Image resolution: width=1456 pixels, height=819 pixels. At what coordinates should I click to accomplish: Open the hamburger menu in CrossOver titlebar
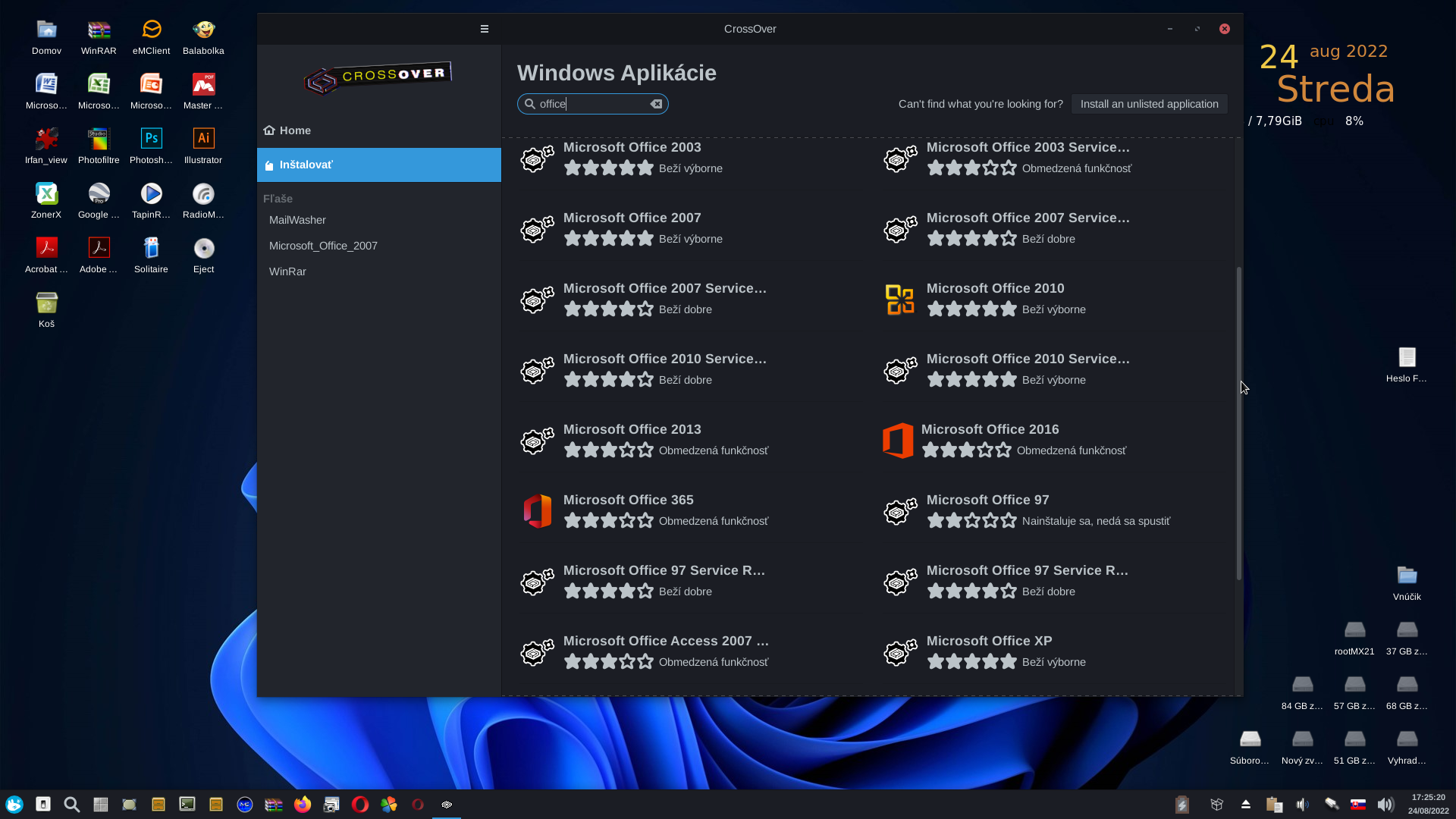[x=484, y=29]
